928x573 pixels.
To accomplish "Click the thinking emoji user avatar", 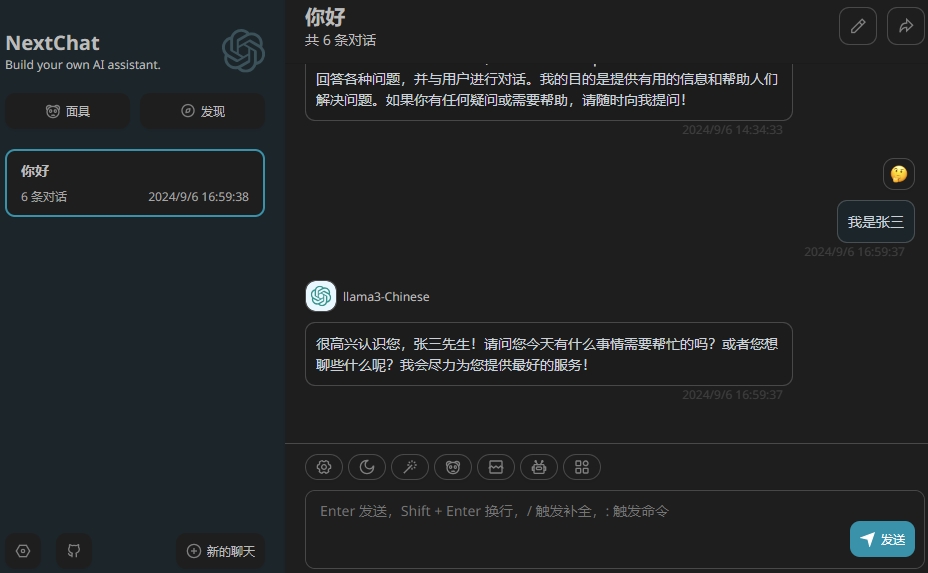I will click(898, 174).
